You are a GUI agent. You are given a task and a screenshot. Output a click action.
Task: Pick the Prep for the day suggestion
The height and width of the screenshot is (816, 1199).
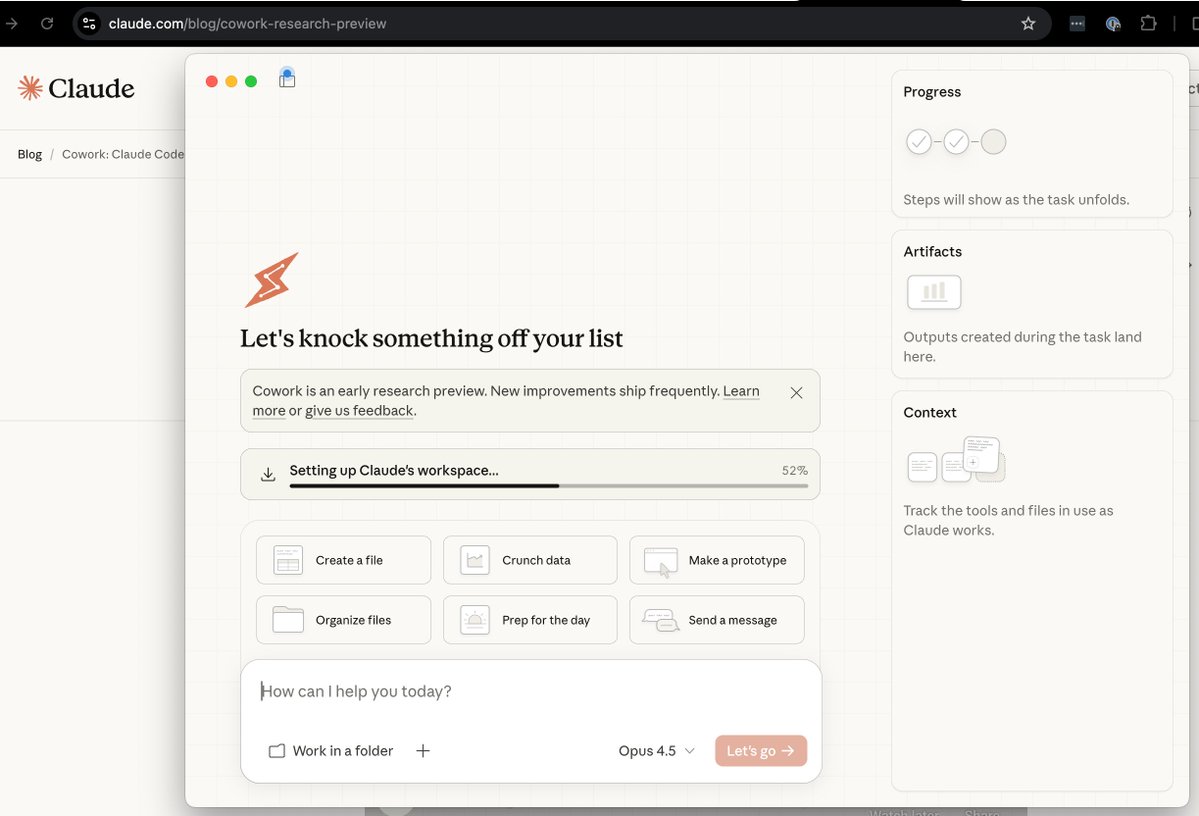point(530,619)
